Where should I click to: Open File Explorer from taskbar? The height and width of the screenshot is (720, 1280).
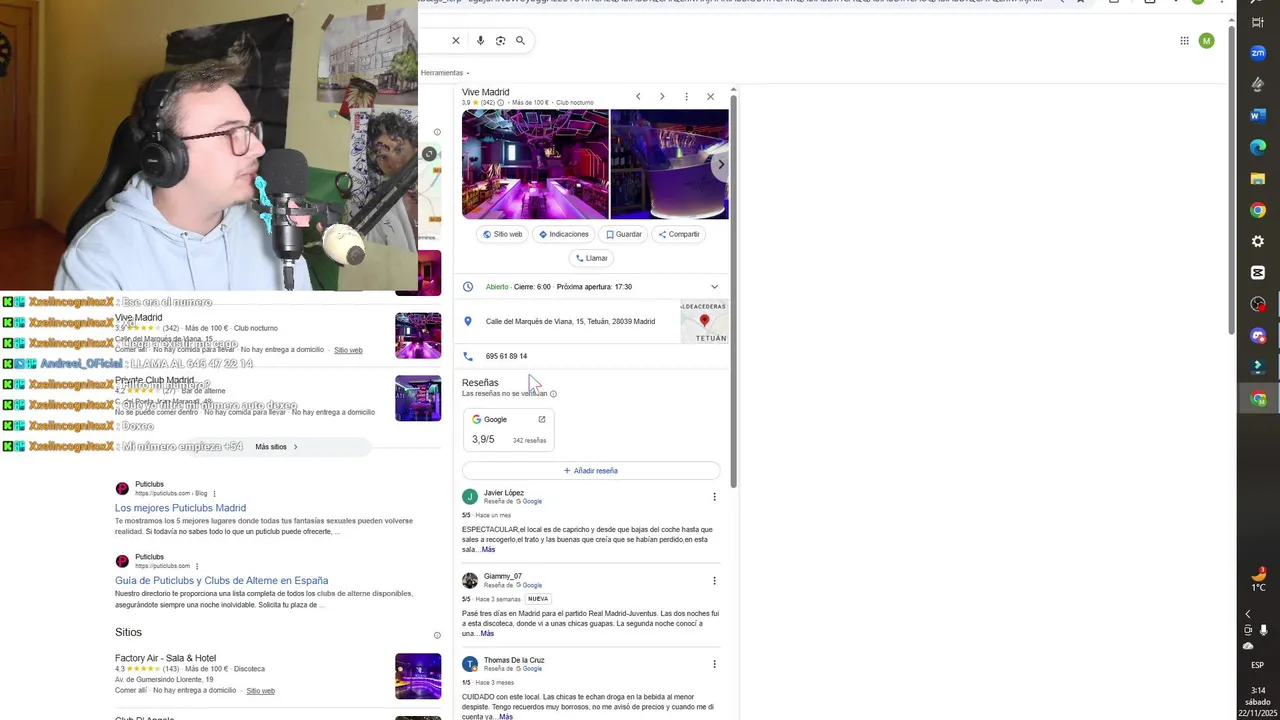(x=1258, y=179)
